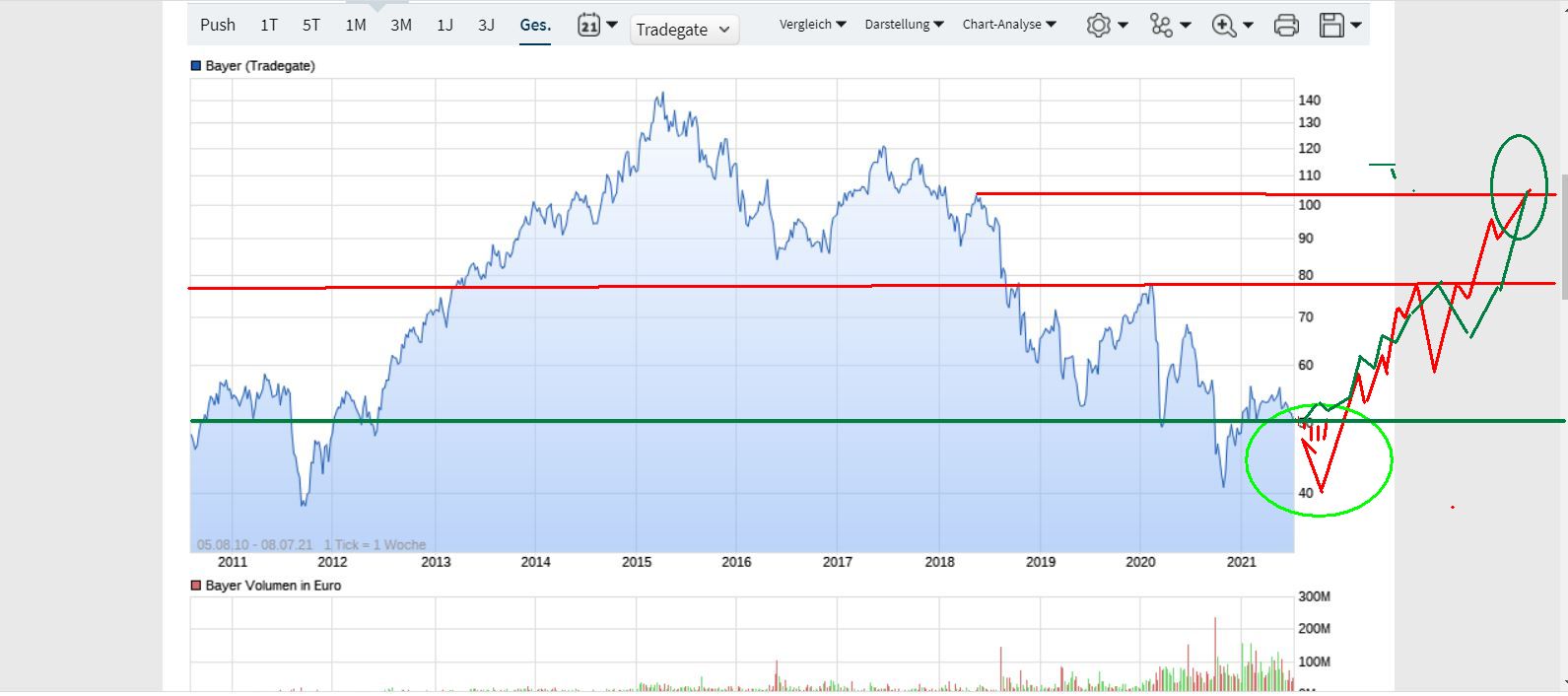Open the Vergleich dropdown menu
Image resolution: width=1568 pixels, height=696 pixels.
812,25
